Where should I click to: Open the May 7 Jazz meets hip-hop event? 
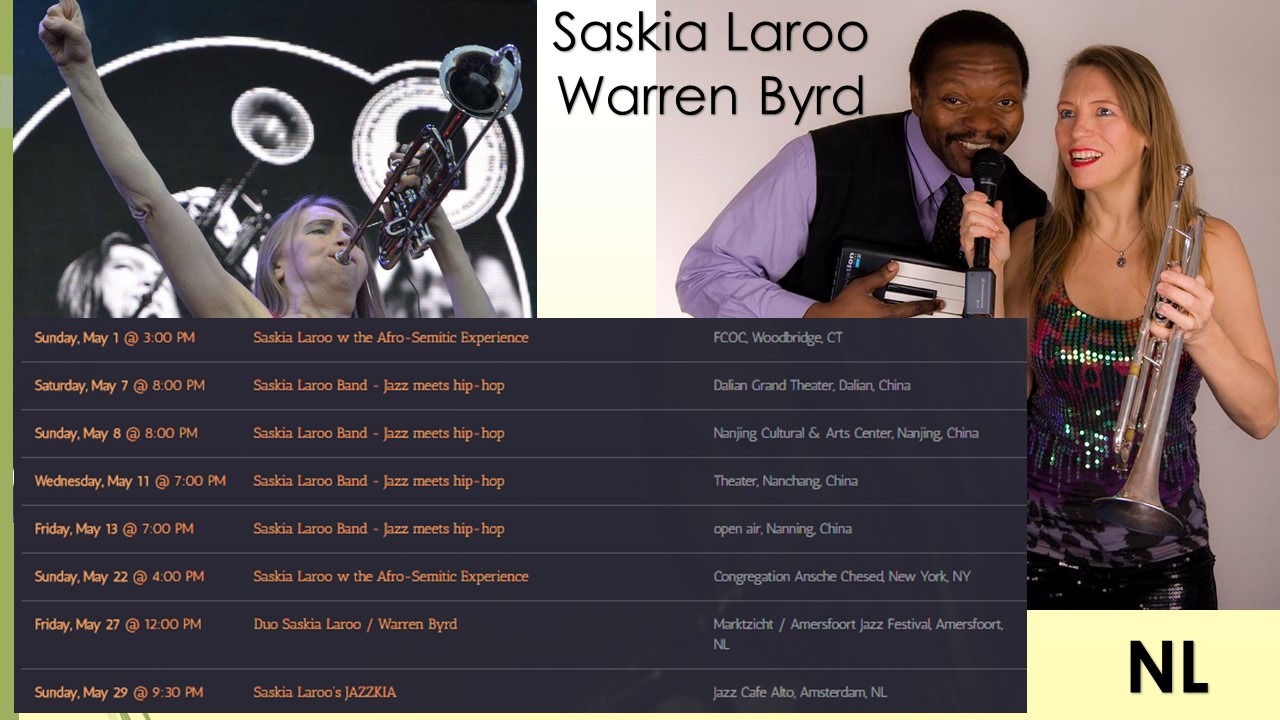(379, 386)
